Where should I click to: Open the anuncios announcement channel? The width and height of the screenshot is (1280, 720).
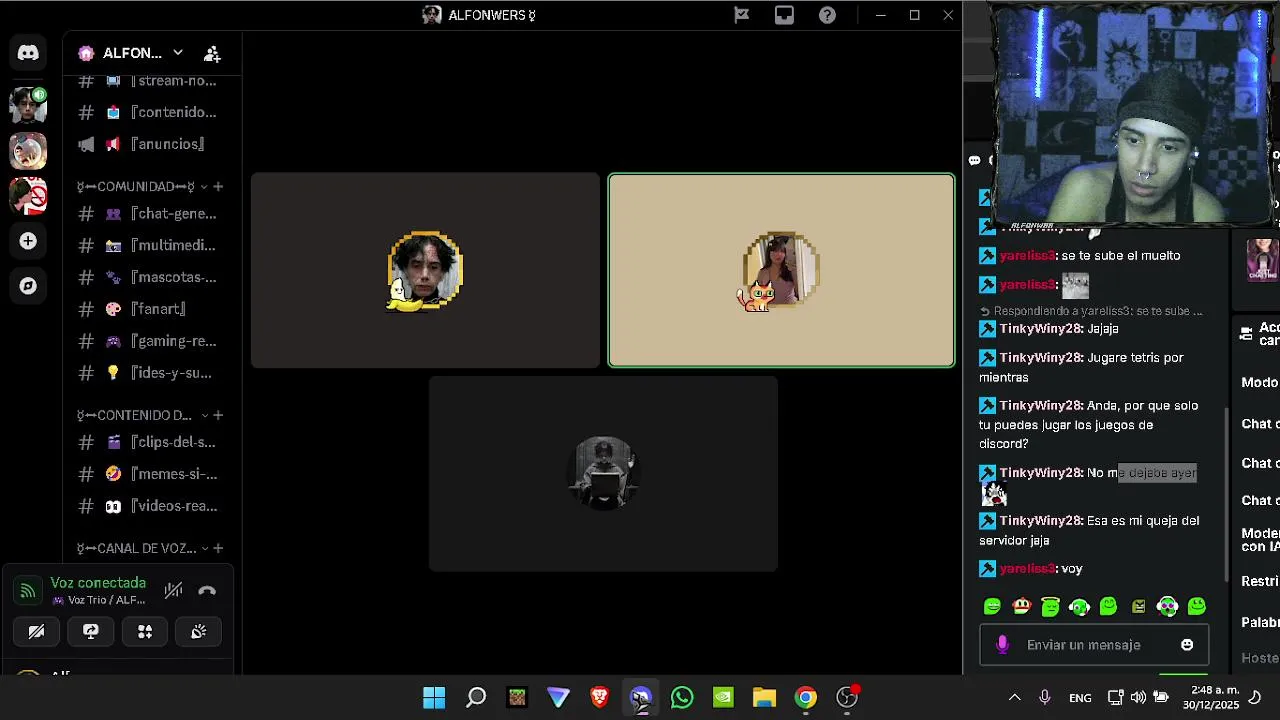[151, 144]
